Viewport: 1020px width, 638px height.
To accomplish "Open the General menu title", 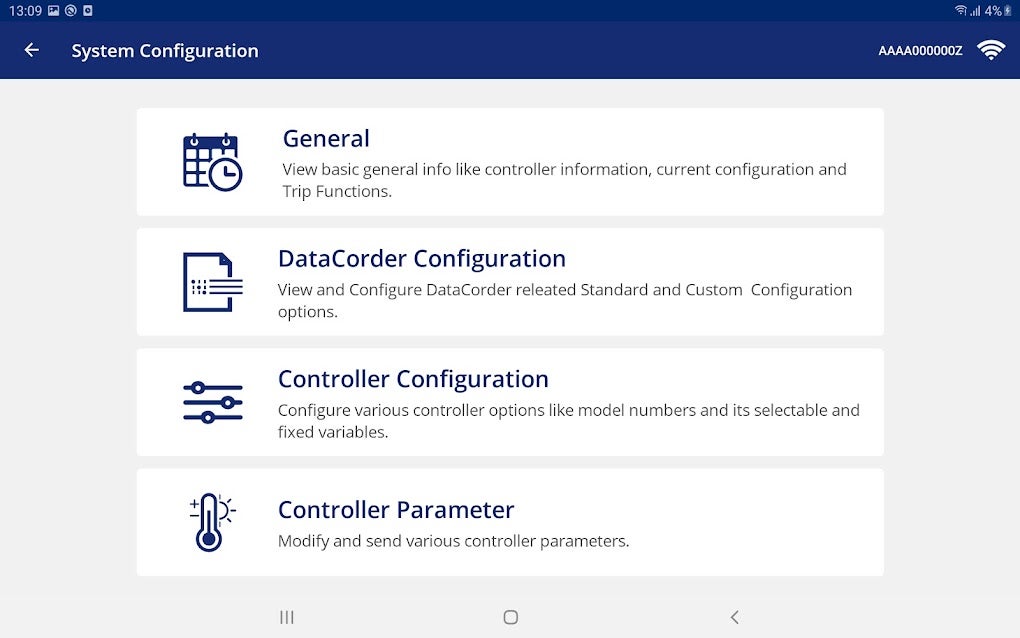I will (326, 138).
